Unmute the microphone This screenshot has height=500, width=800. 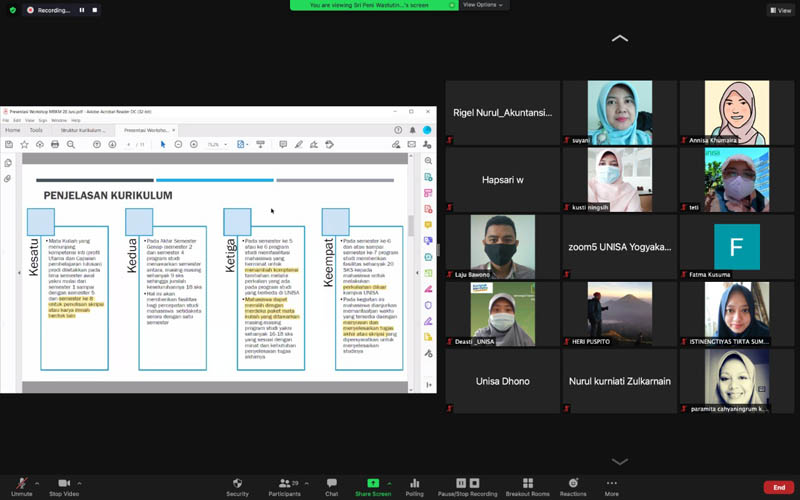[x=21, y=487]
